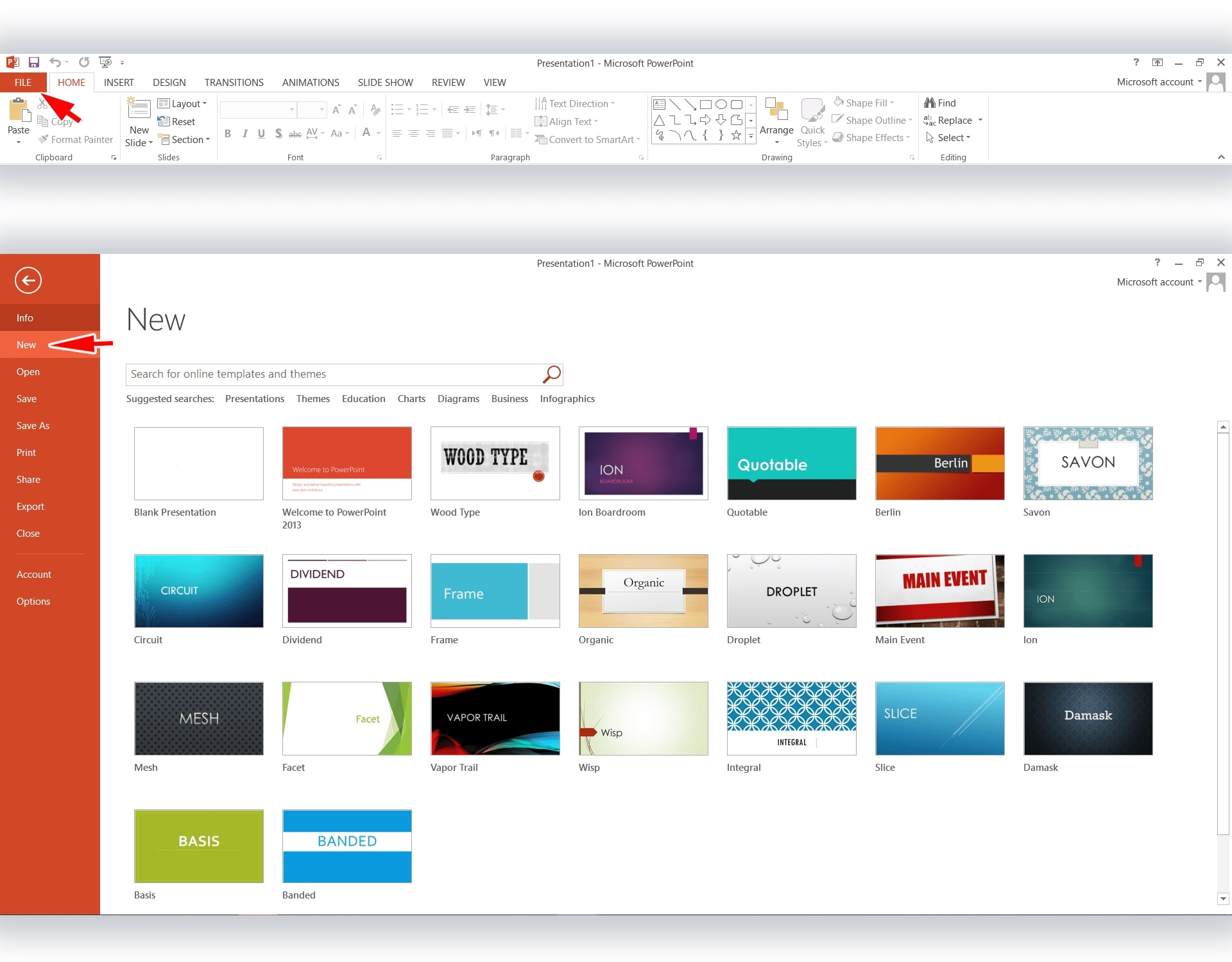Open the Select dropdown in Editing
The width and height of the screenshot is (1232, 962).
click(x=948, y=137)
